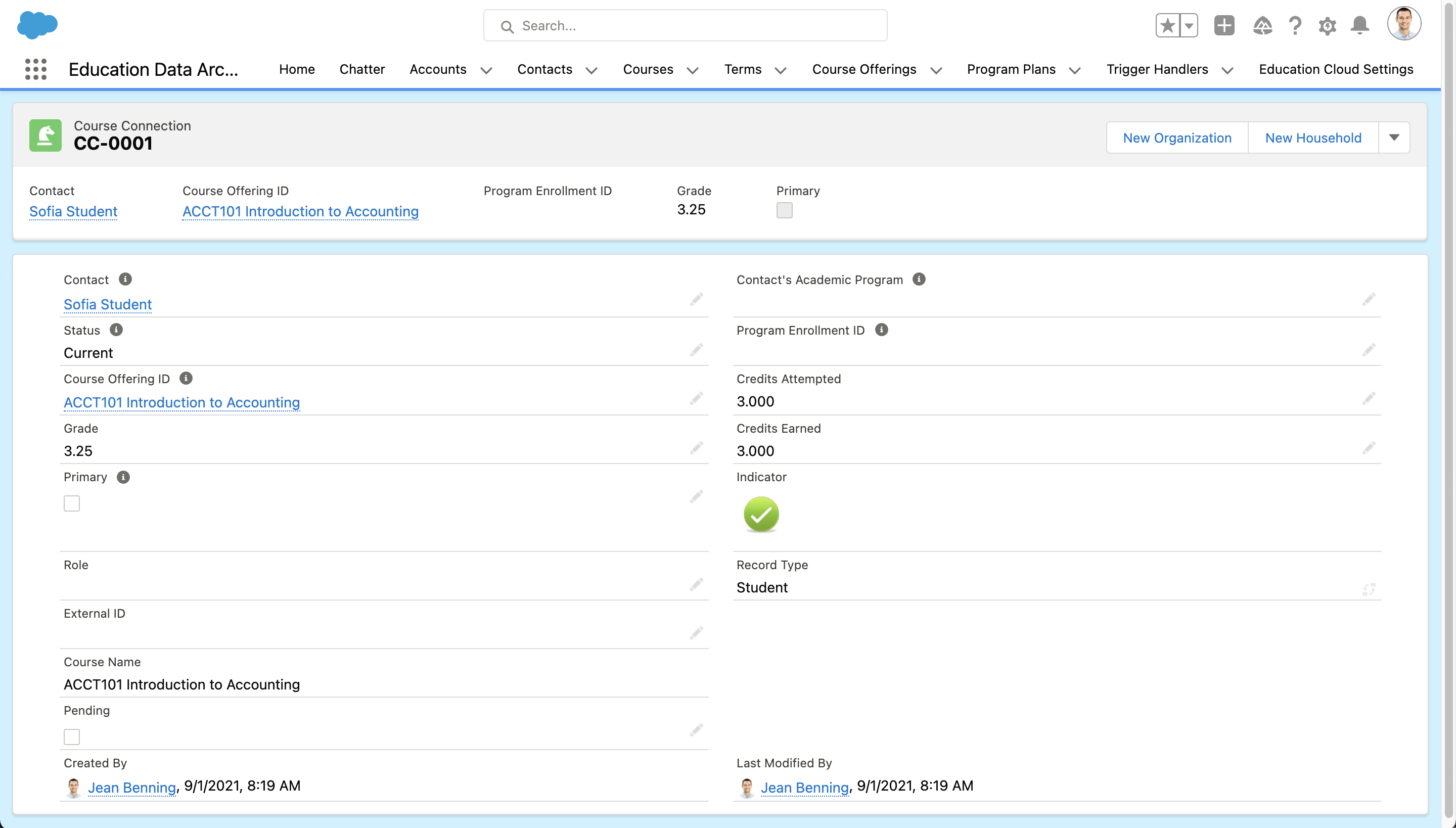Expand the Course Offerings nav dropdown chevron
This screenshot has height=828, width=1456.
936,71
